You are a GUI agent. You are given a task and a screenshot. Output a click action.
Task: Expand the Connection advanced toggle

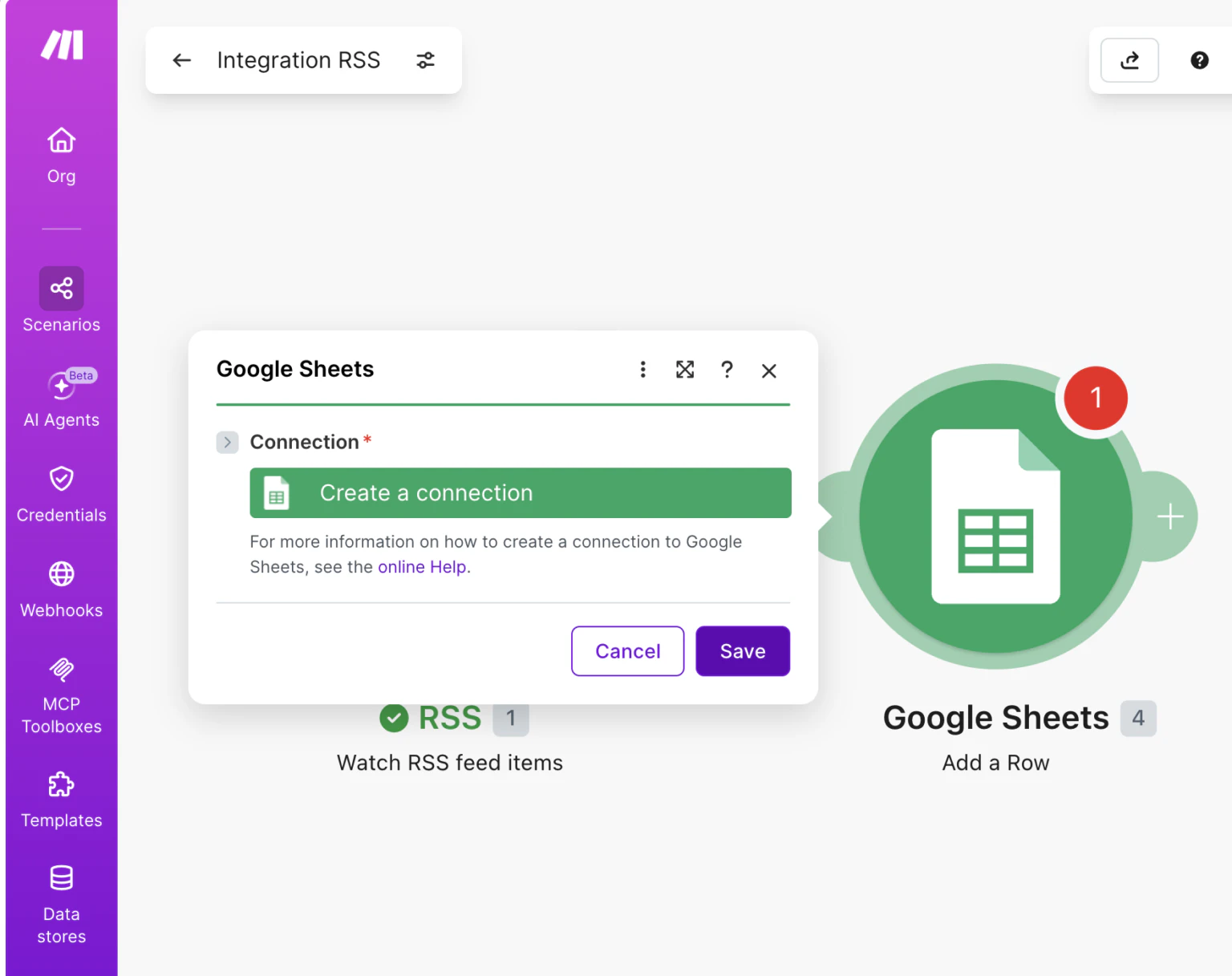227,442
